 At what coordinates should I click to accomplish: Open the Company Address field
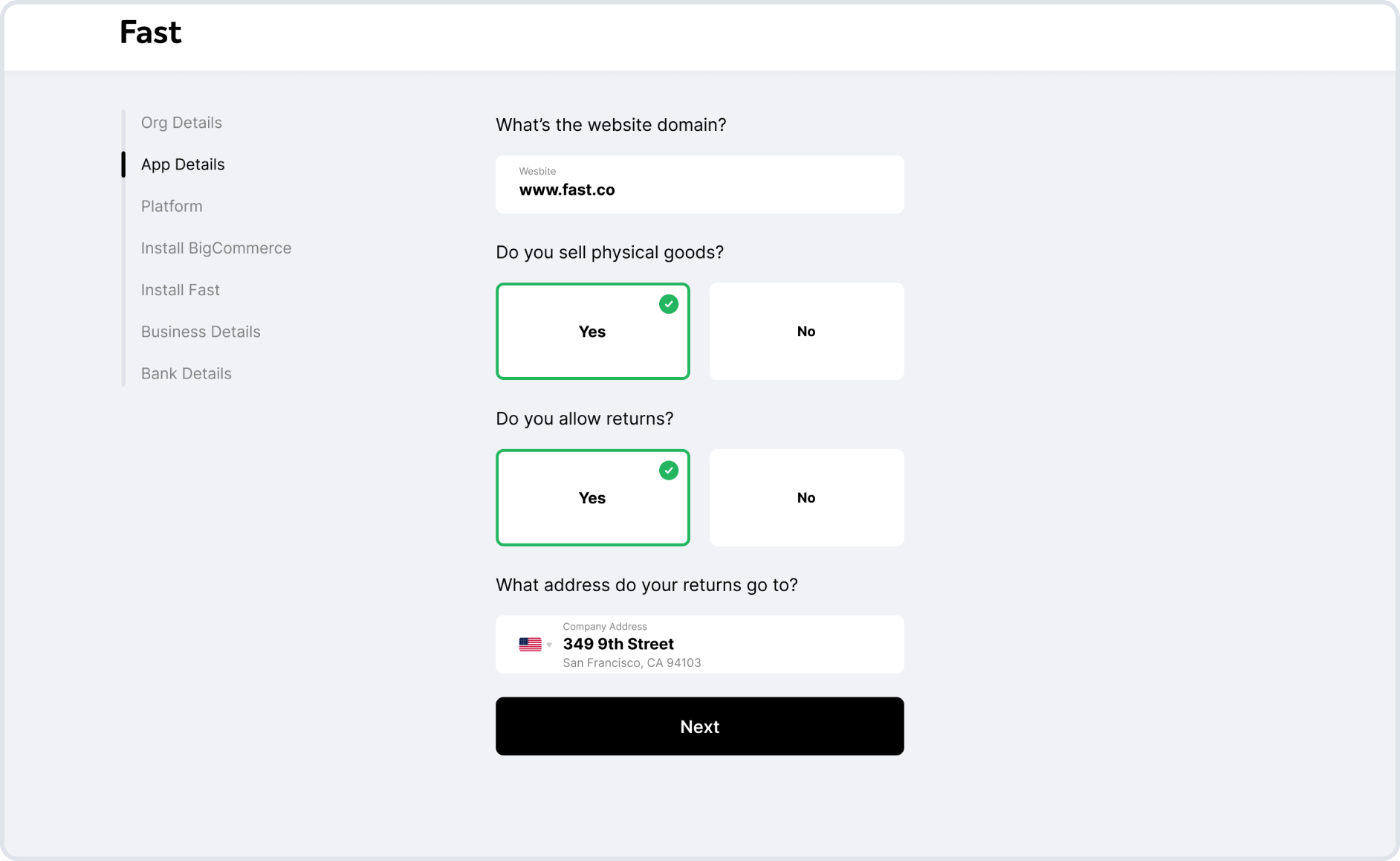[700, 645]
